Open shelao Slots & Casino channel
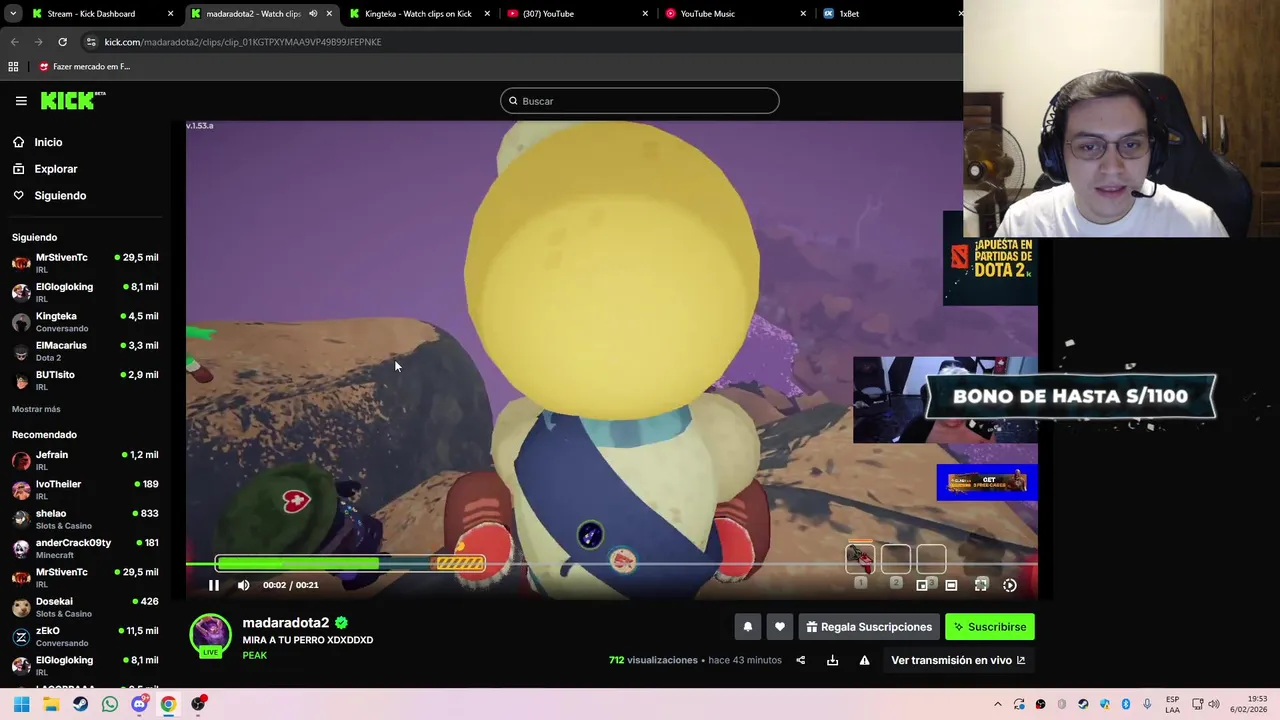This screenshot has width=1280, height=720. coord(84,518)
